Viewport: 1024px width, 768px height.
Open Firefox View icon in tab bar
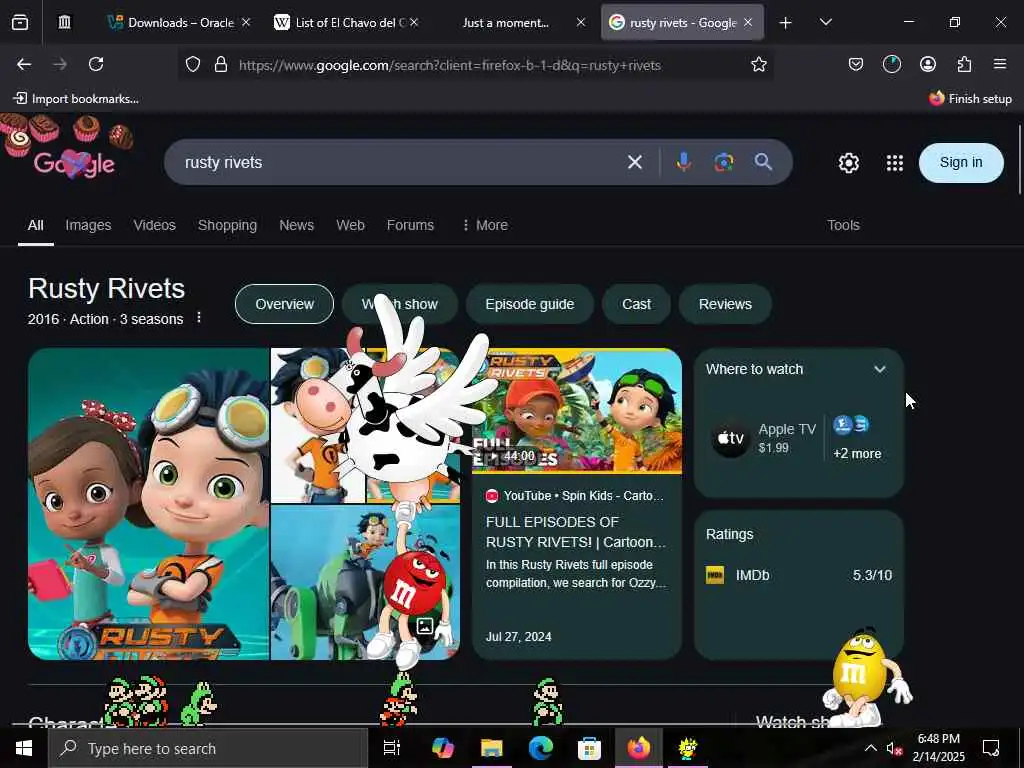pyautogui.click(x=20, y=23)
